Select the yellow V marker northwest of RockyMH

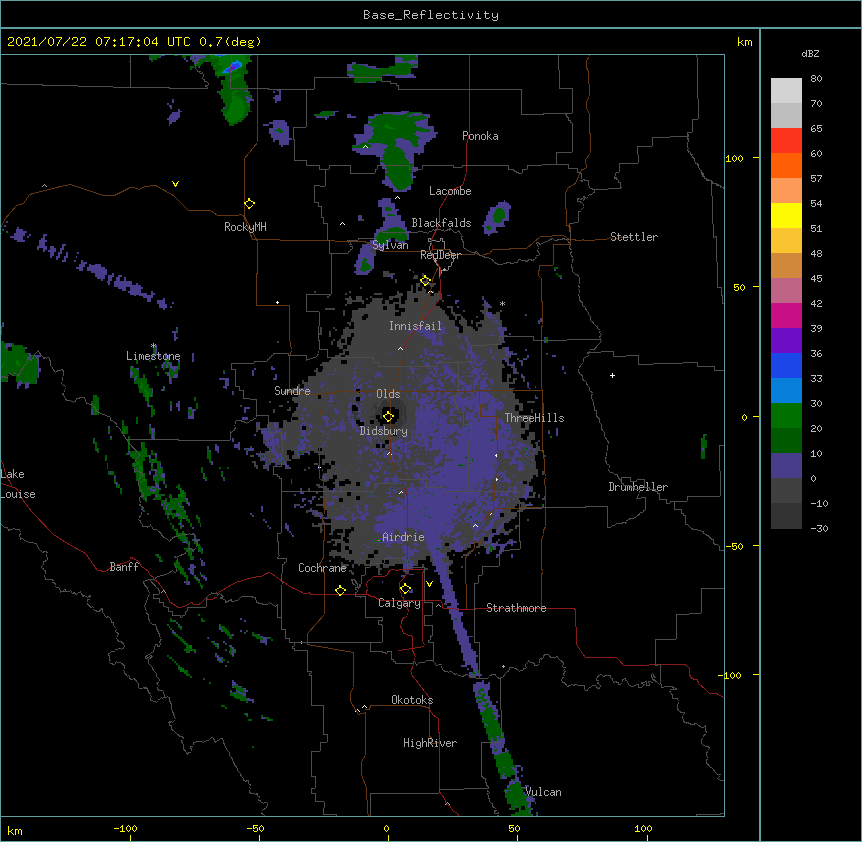[x=175, y=184]
